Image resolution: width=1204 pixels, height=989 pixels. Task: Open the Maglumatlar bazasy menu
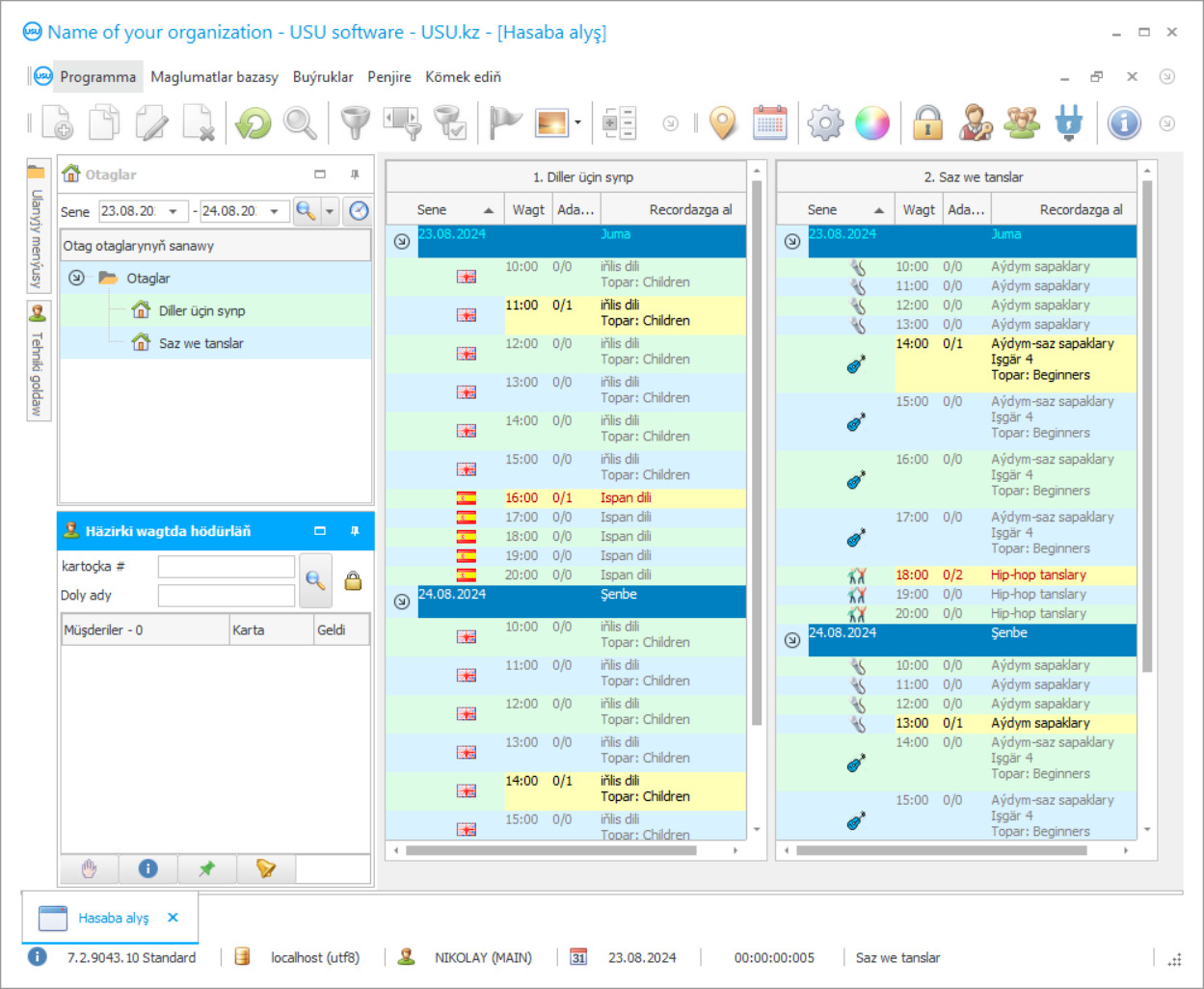tap(214, 77)
